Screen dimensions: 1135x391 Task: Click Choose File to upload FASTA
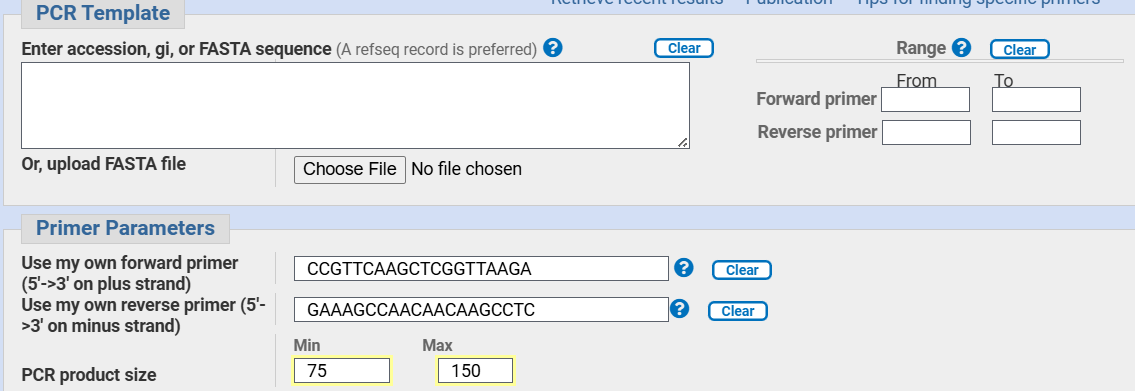[350, 169]
